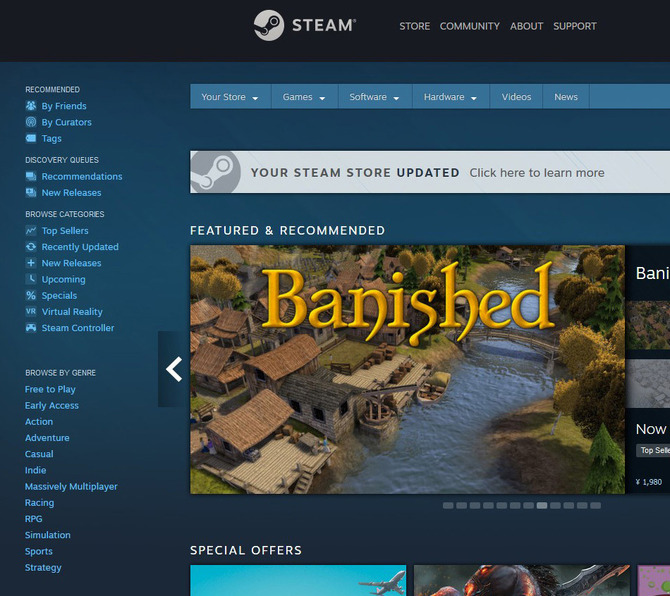670x596 pixels.
Task: Open Specials category link
Action: tap(59, 296)
